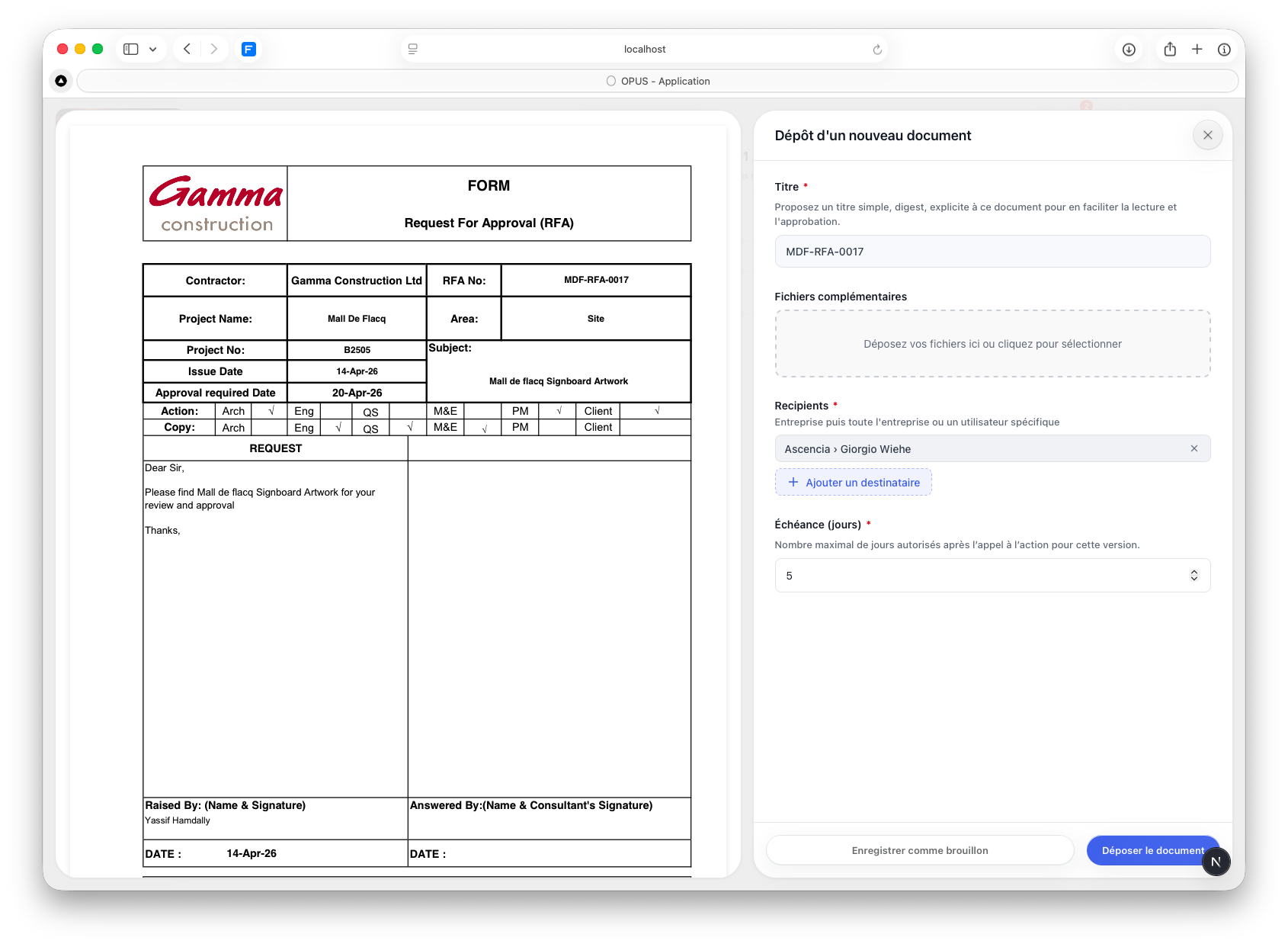Click Gamma Construction Ltd contractor cell
Viewport: 1288px width, 947px height.
[357, 281]
